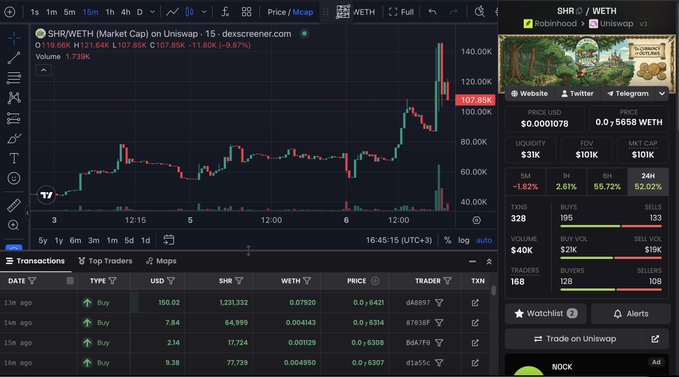Add a symbol to compare with plus icon
Viewport: 679px width, 377px height.
click(10, 12)
